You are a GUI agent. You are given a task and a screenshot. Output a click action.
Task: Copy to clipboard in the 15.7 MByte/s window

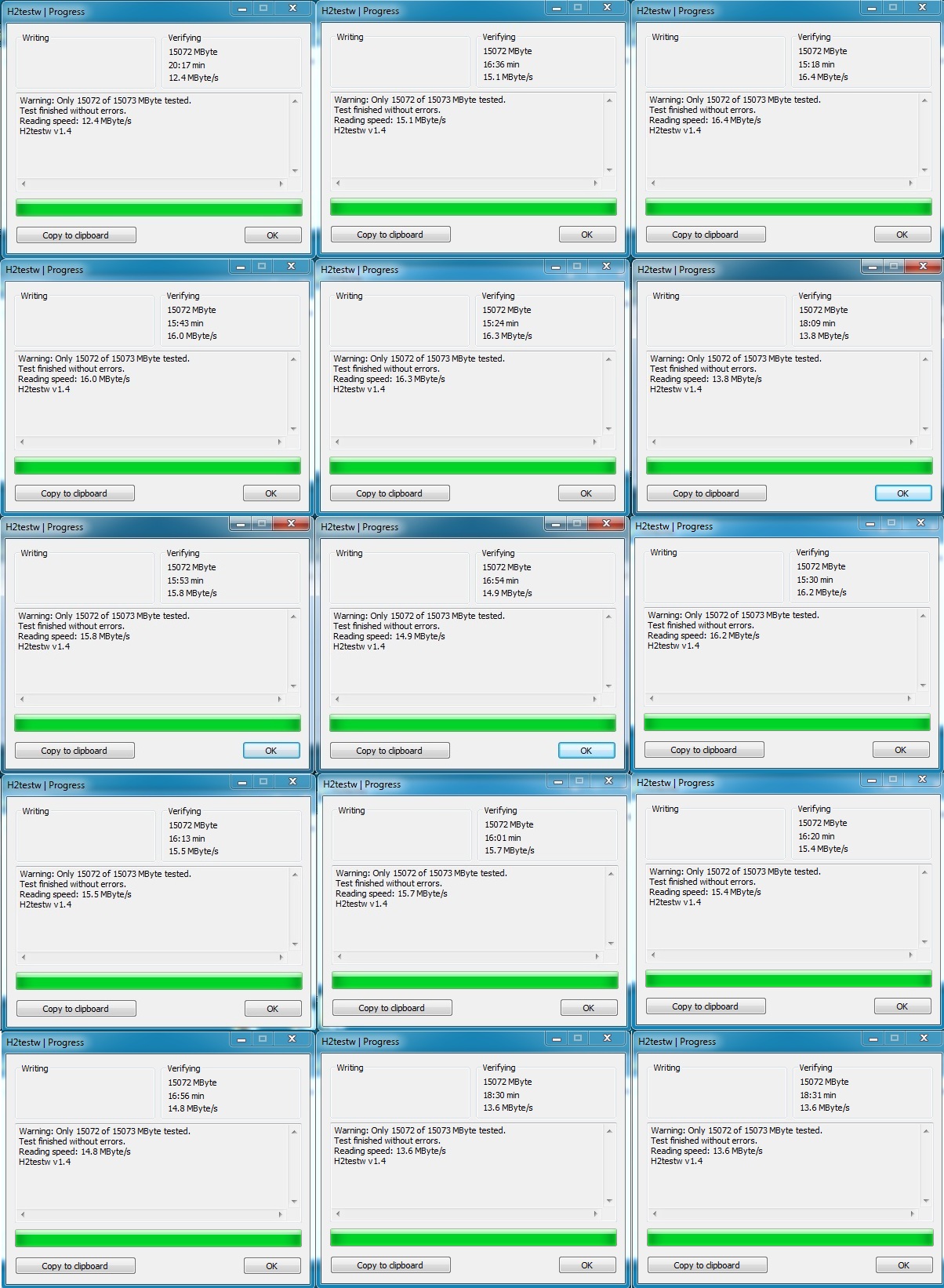point(392,1008)
